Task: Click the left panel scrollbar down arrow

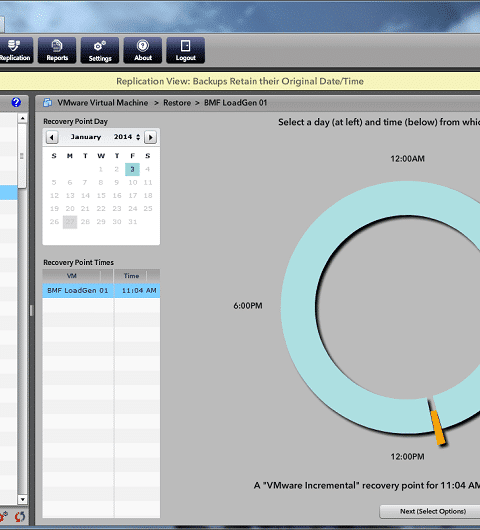Action: click(22, 499)
